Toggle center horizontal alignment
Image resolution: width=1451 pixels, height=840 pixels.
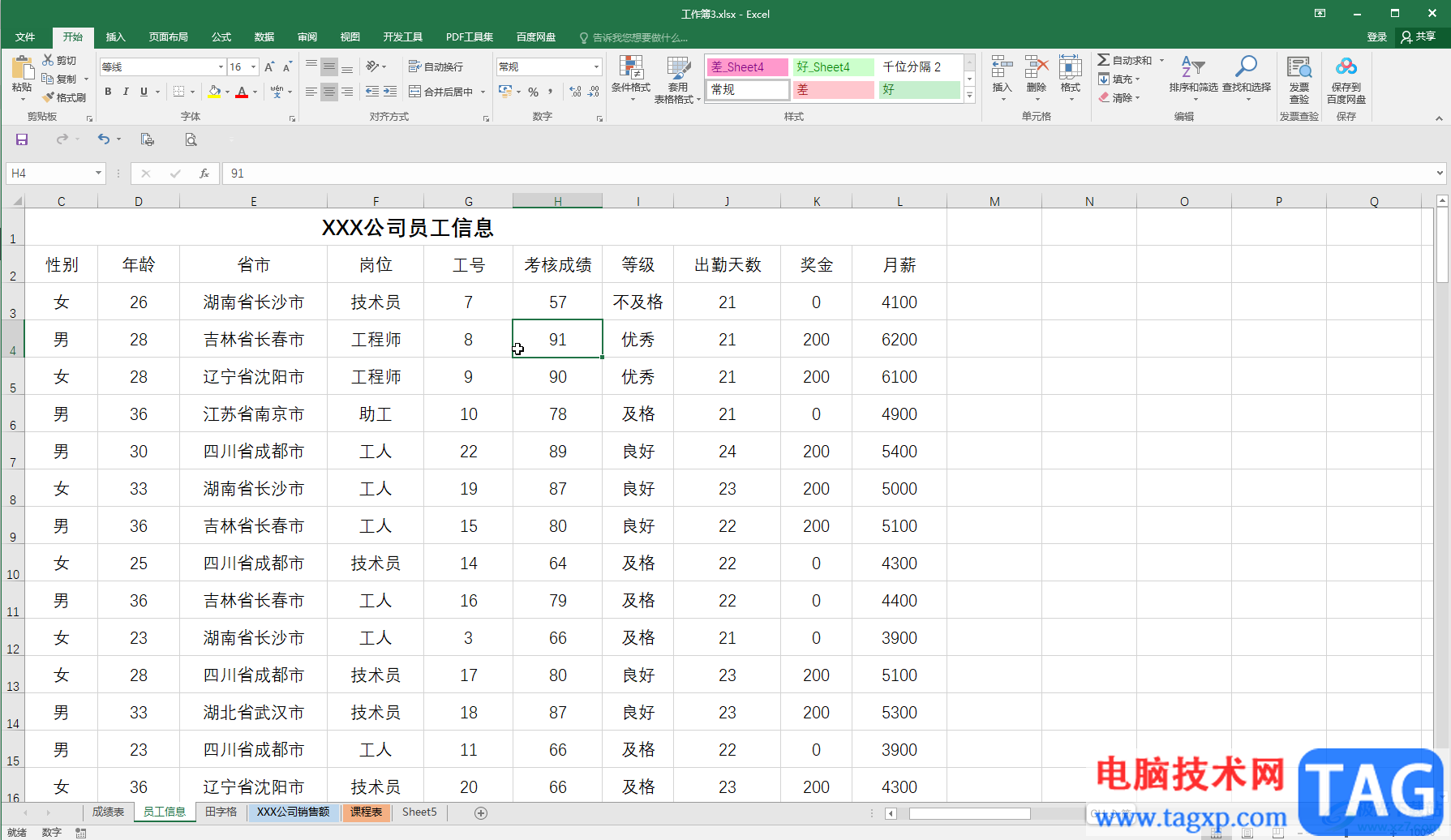click(329, 92)
